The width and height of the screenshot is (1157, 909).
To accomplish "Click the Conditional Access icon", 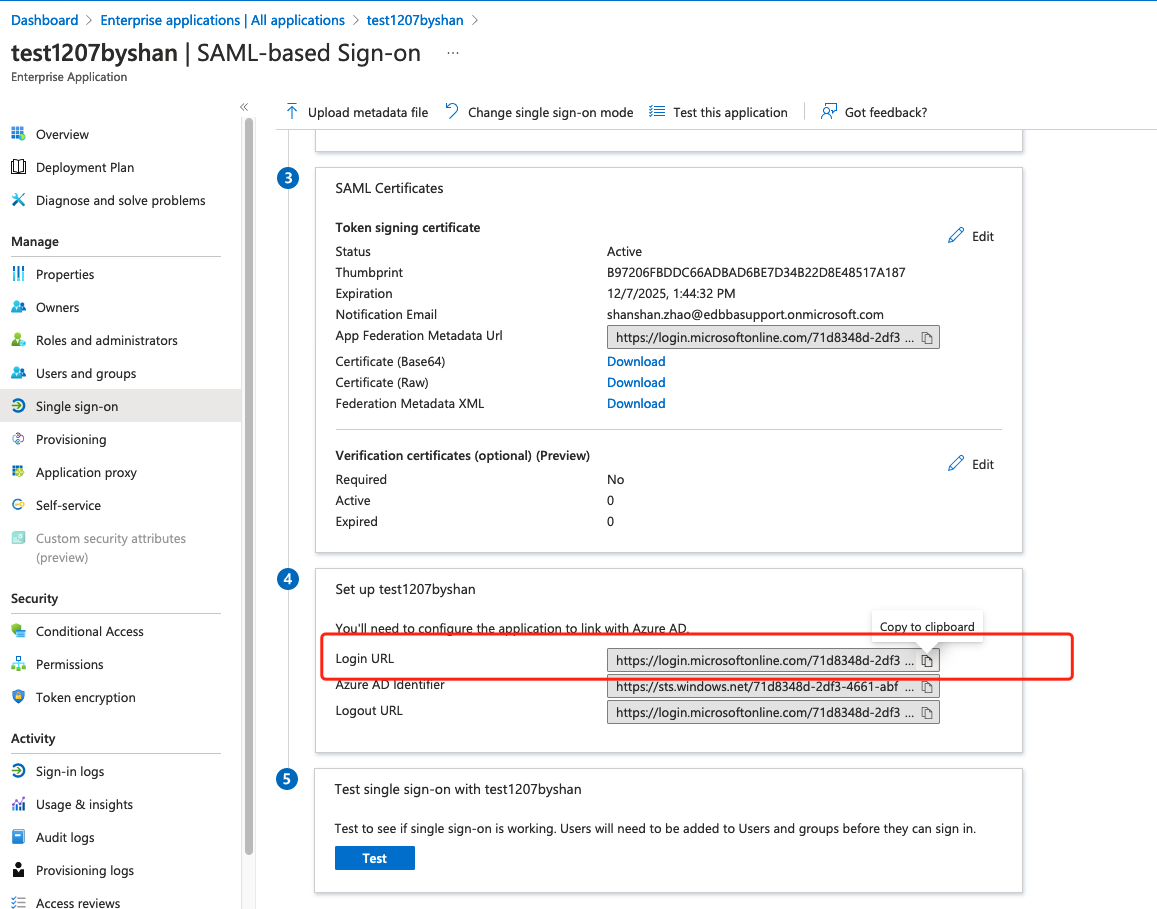I will click(18, 631).
